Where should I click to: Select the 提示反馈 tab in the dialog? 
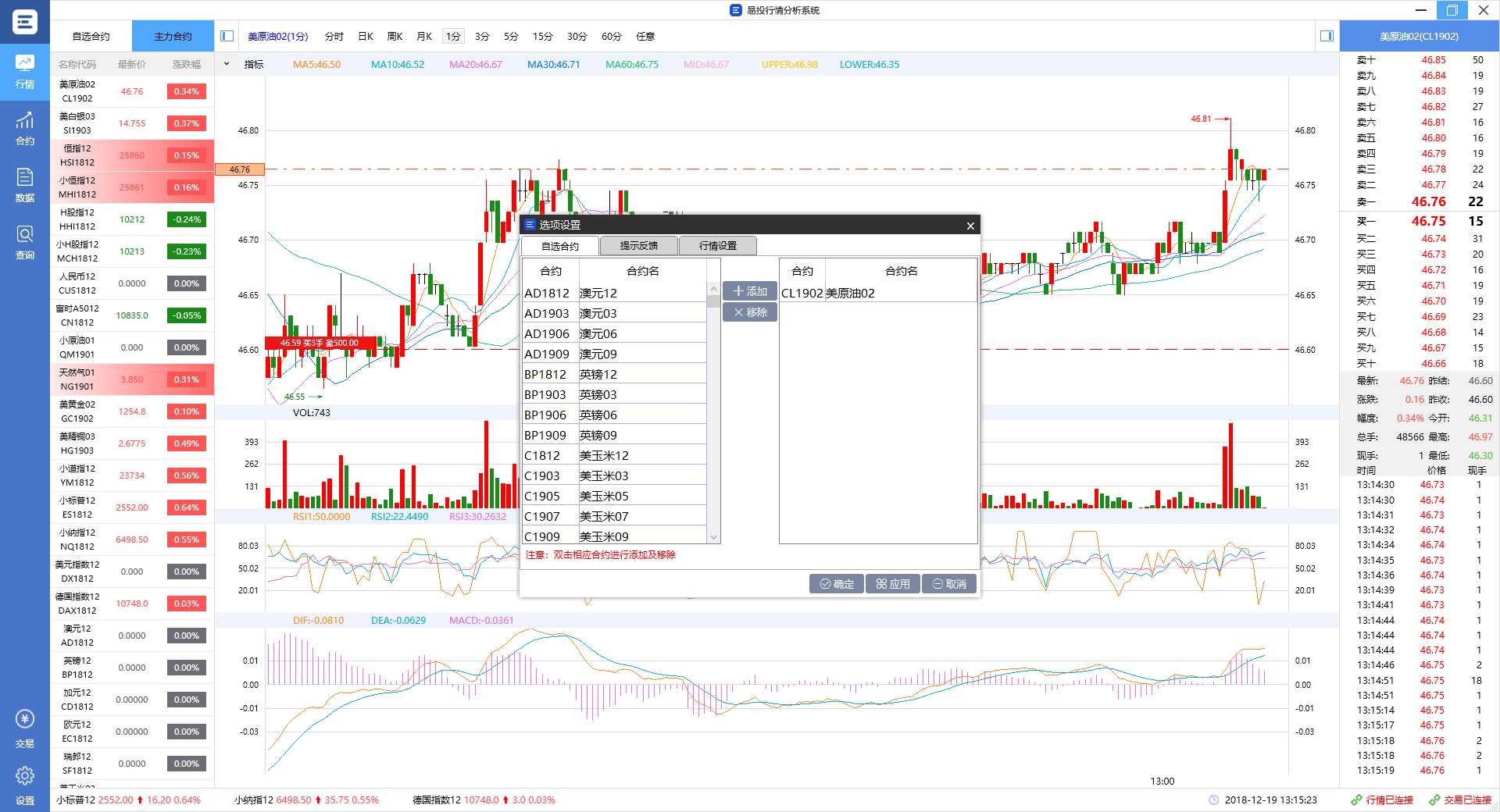tap(639, 245)
